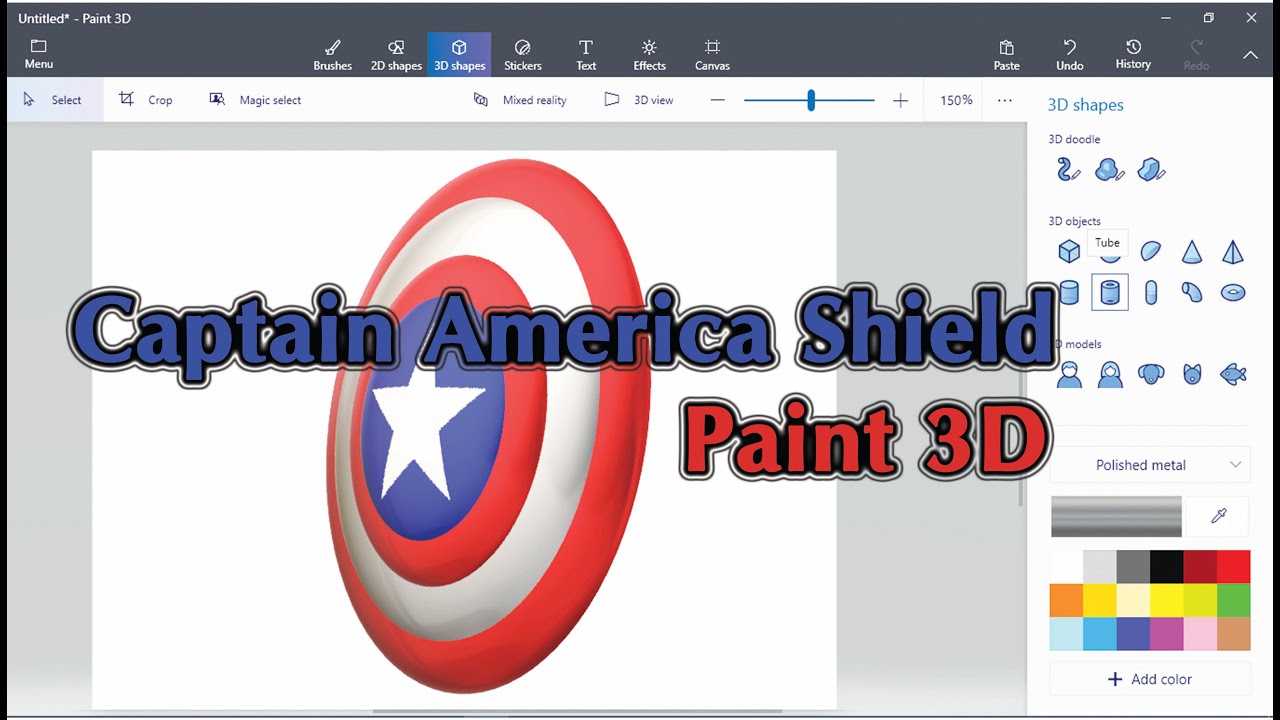Open Mixed reality

point(520,100)
